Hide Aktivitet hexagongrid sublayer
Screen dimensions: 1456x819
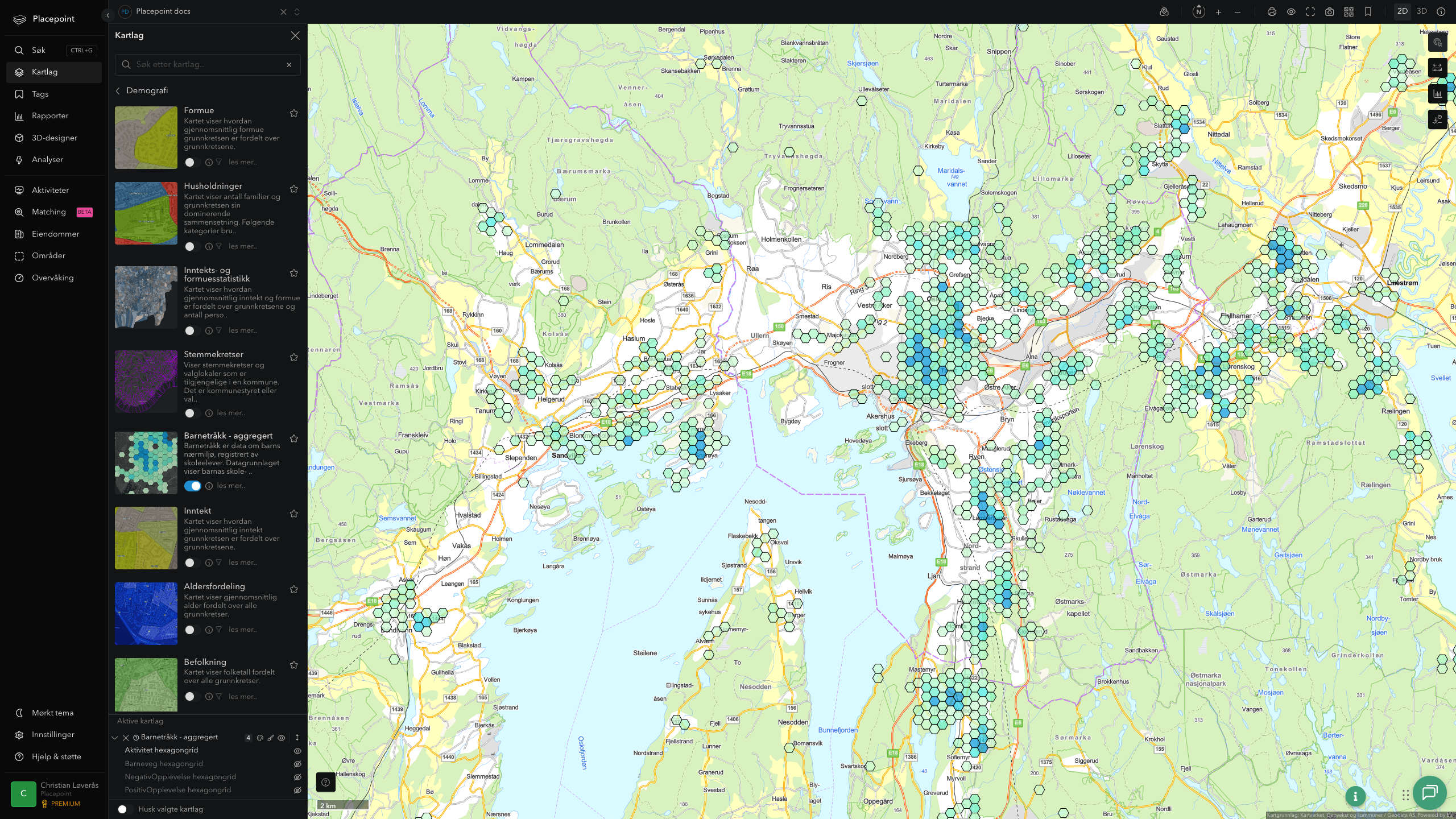click(x=297, y=751)
